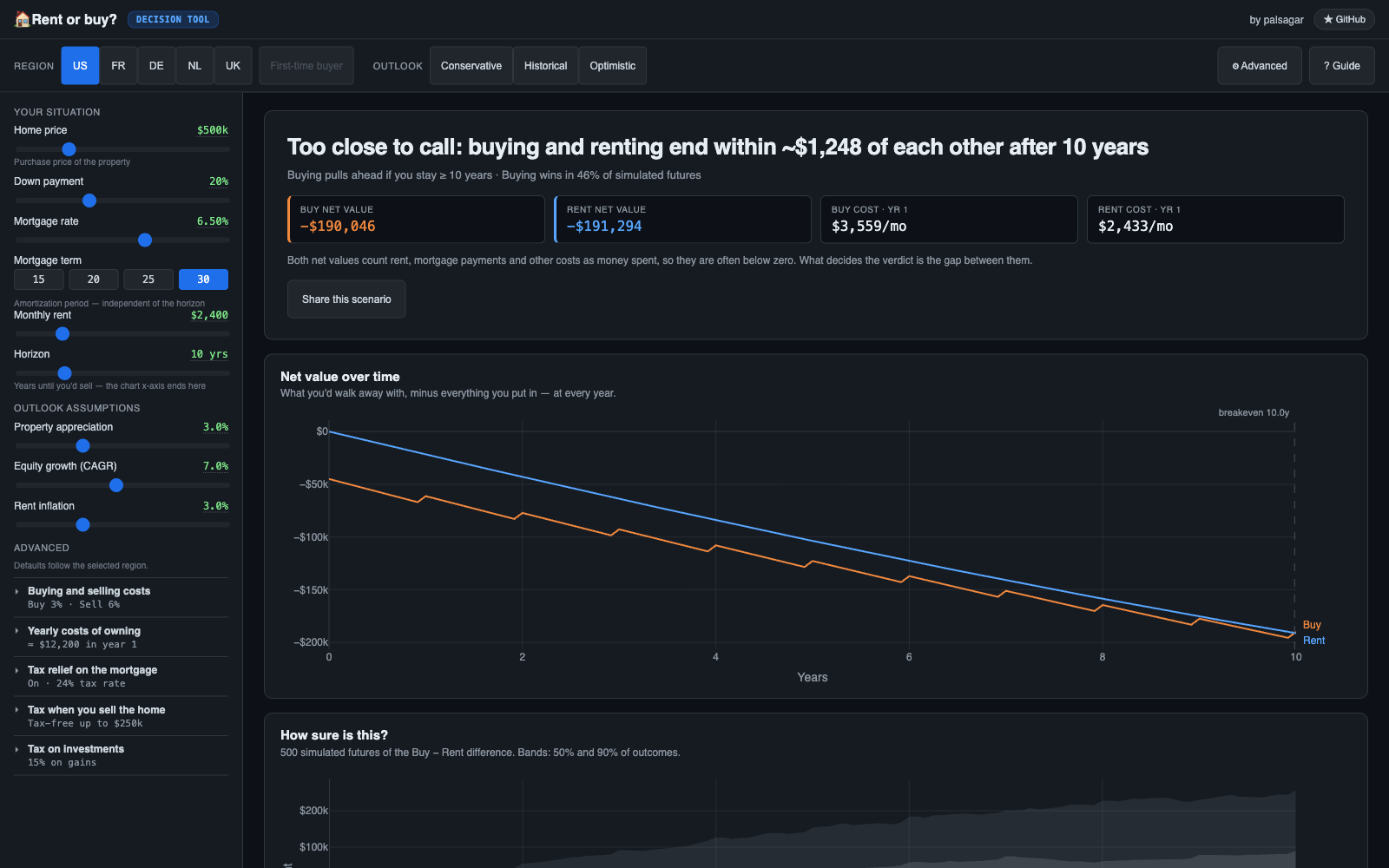Click the Rent Net Value card

(682, 219)
